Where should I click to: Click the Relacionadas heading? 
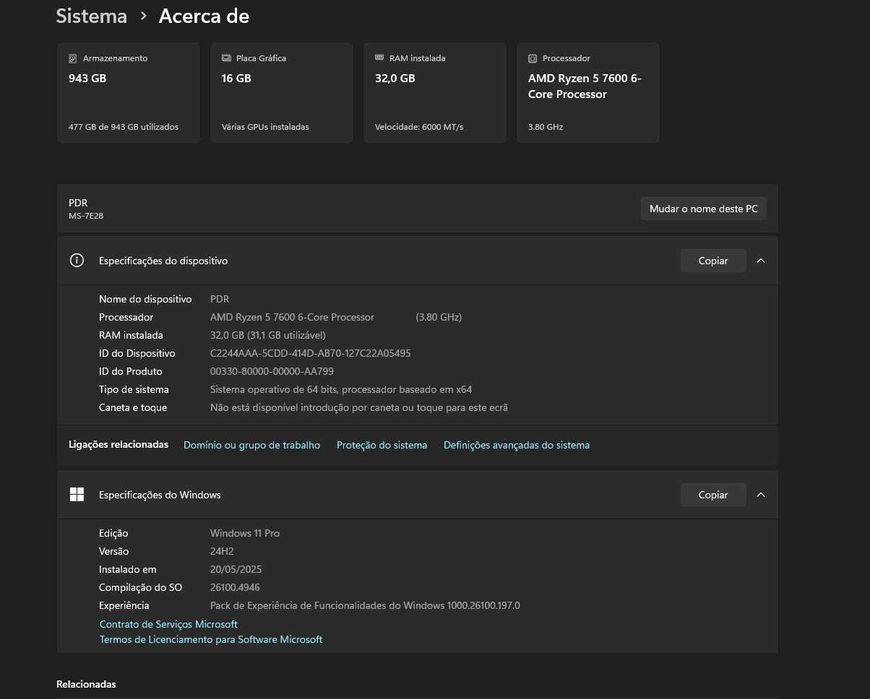pos(86,684)
